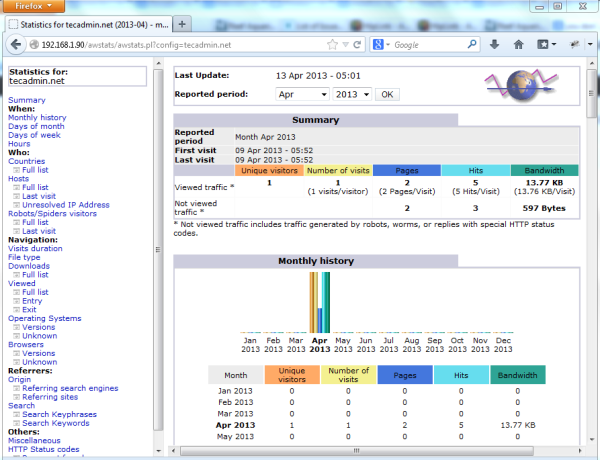Open the Monthly history sidebar link
The height and width of the screenshot is (460, 600).
click(37, 118)
